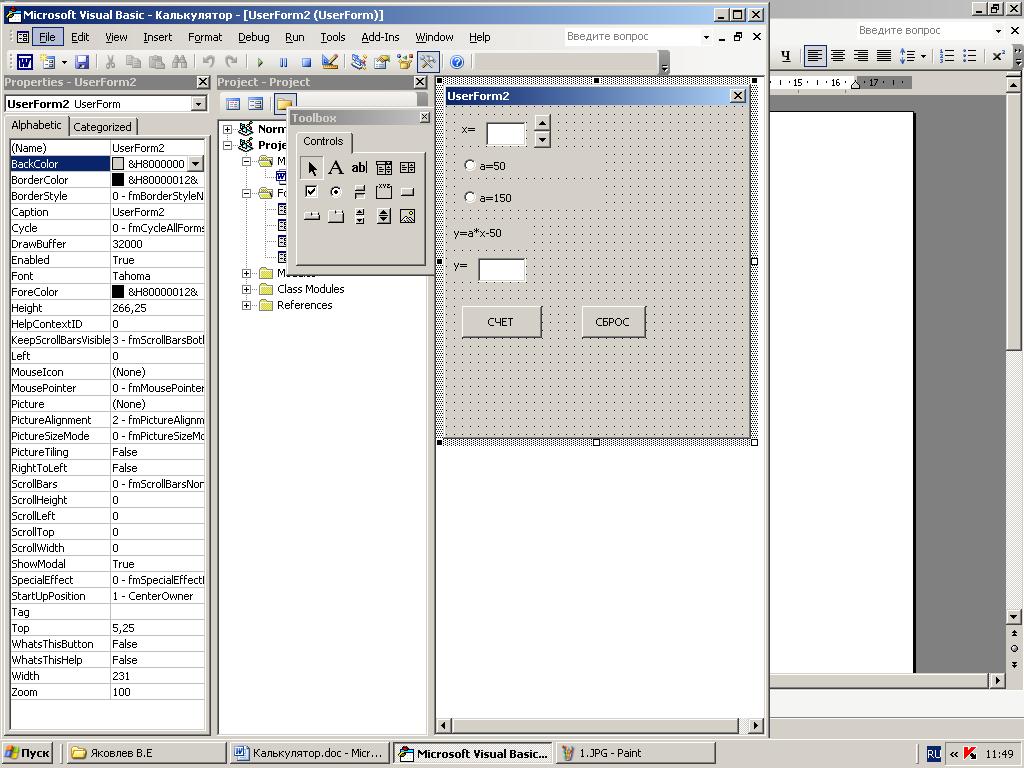Open the BackColor value dropdown arrow
Image resolution: width=1024 pixels, height=768 pixels.
(196, 164)
